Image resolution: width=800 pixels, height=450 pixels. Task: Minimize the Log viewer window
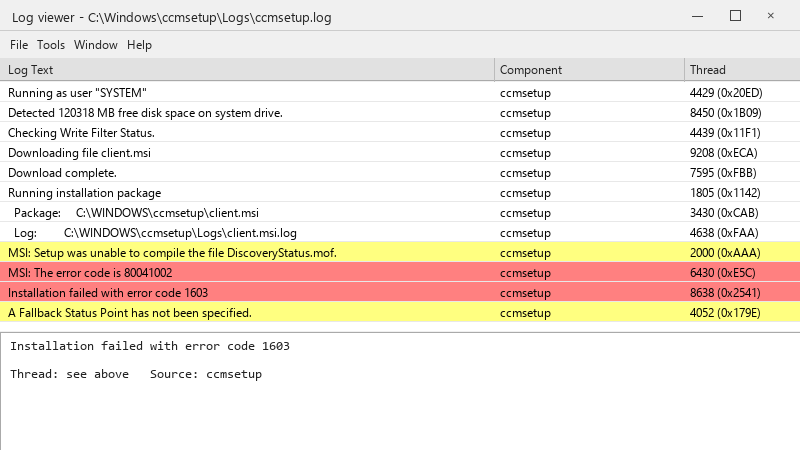click(x=697, y=16)
